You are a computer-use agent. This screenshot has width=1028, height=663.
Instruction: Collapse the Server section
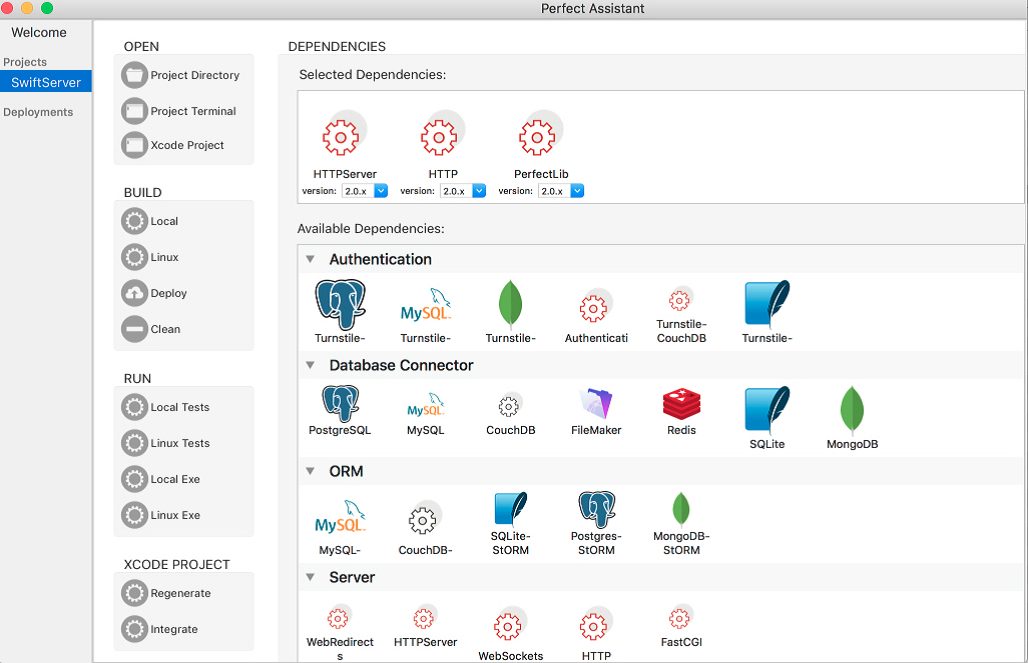[x=310, y=577]
